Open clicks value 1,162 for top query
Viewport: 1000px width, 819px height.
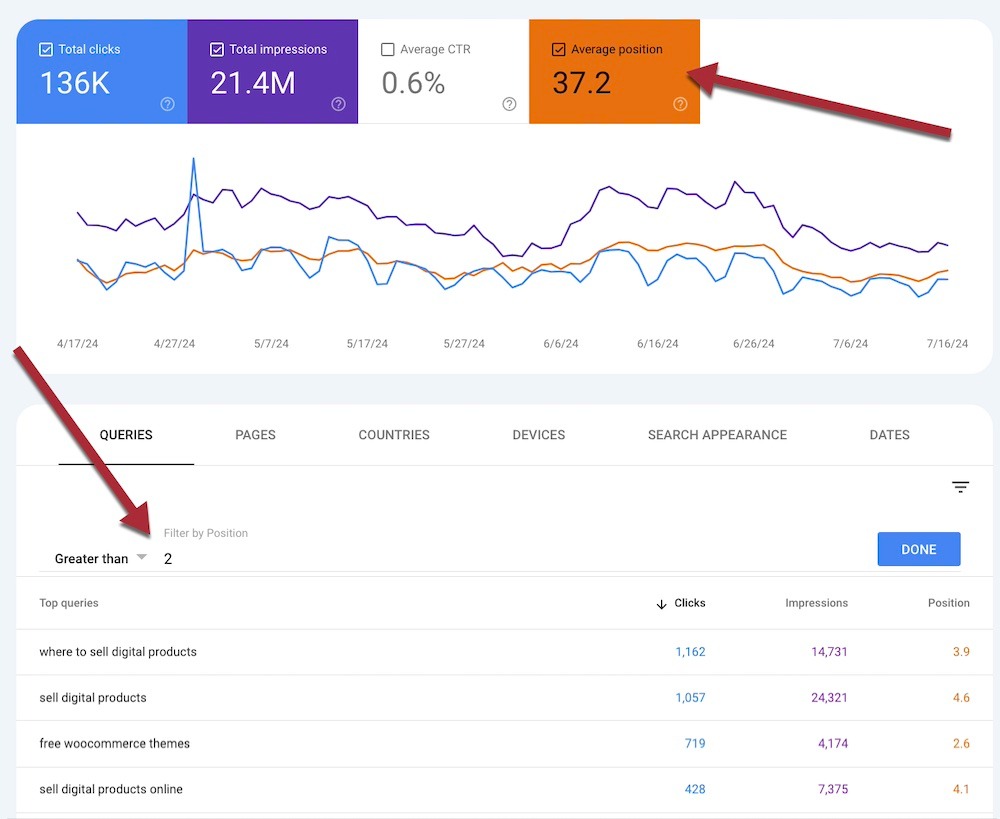[691, 651]
